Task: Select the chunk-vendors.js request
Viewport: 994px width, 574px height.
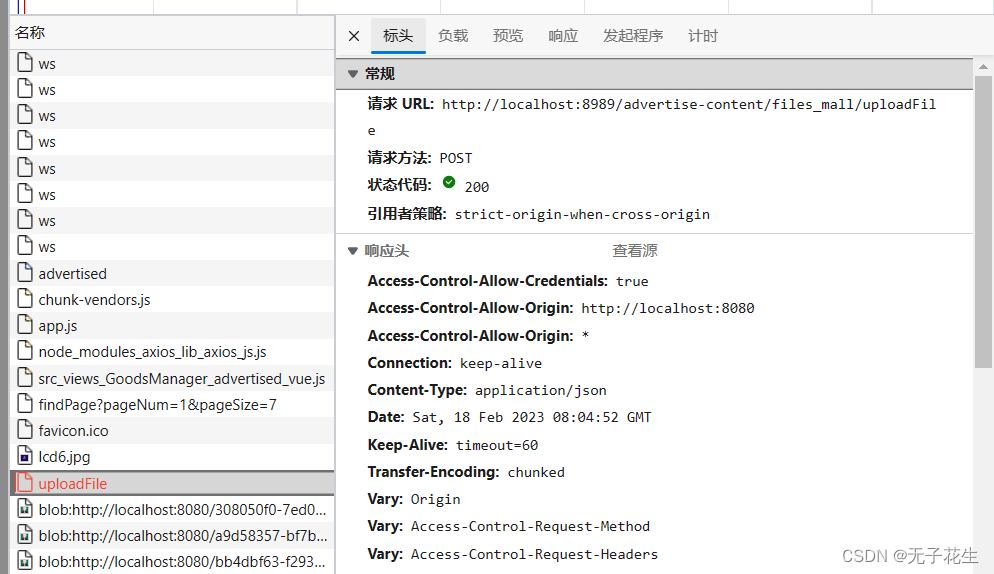Action: pyautogui.click(x=172, y=299)
